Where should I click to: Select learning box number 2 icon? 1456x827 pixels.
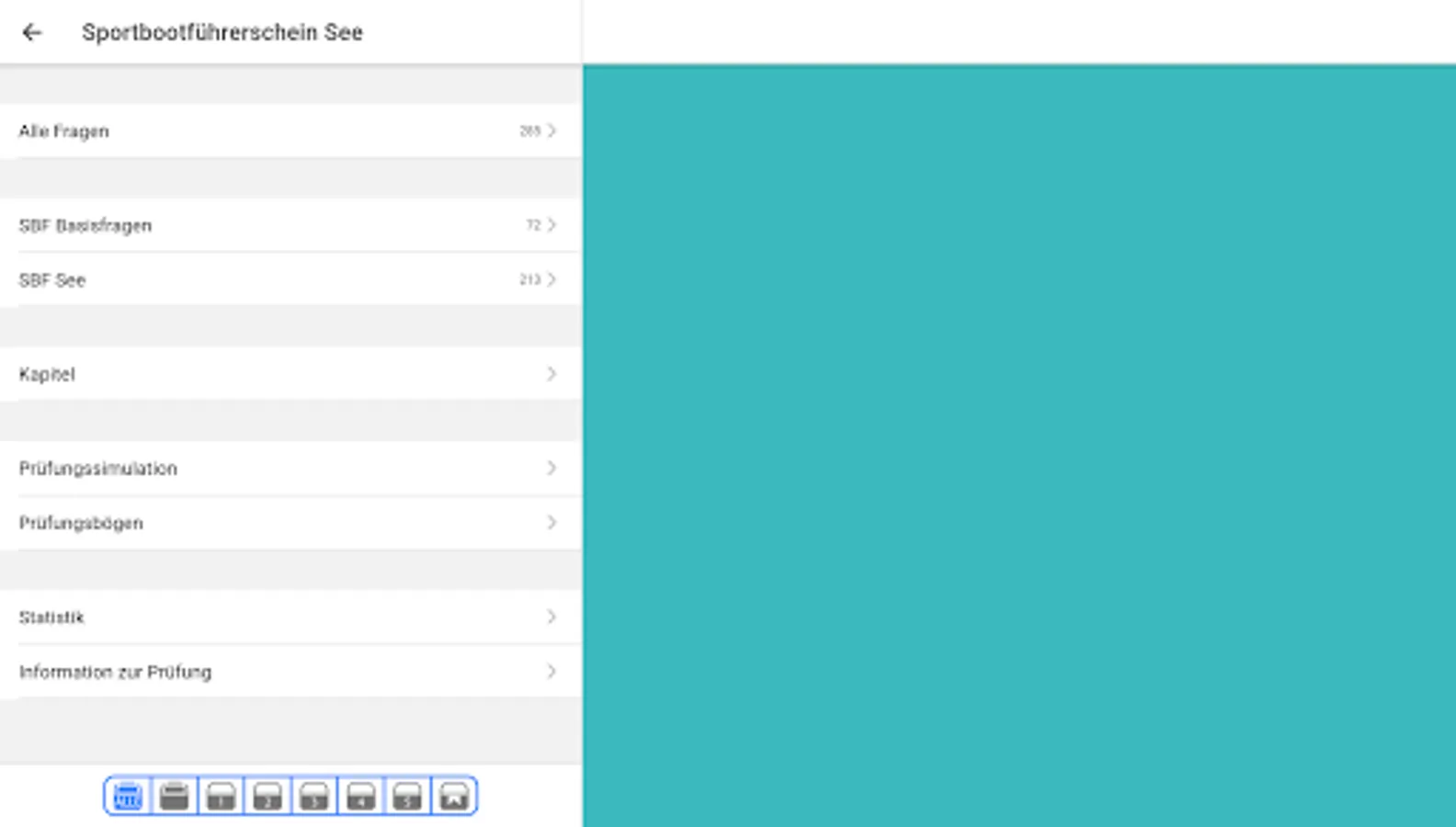click(x=267, y=796)
